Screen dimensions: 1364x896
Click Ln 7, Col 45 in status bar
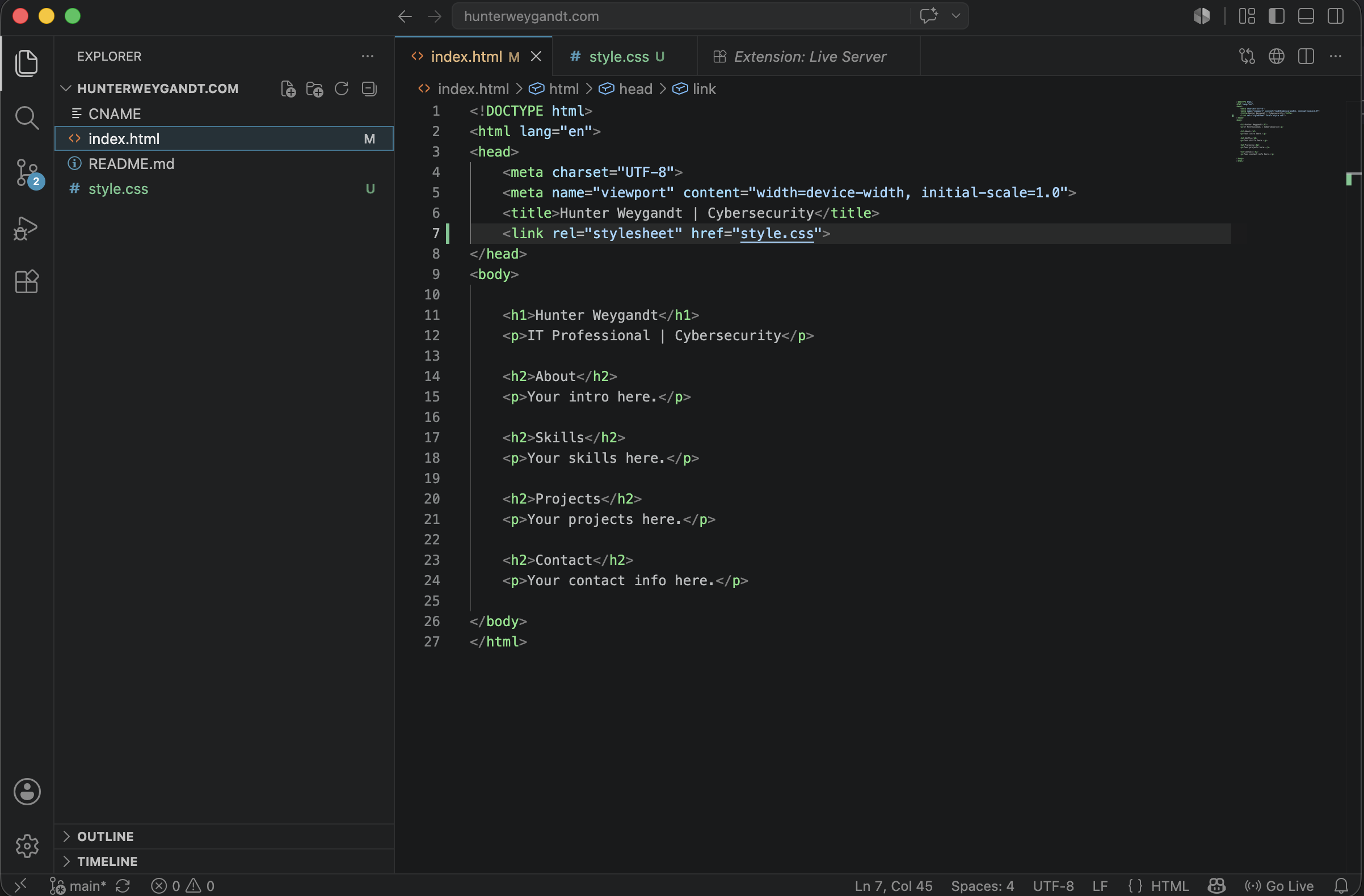click(x=893, y=886)
